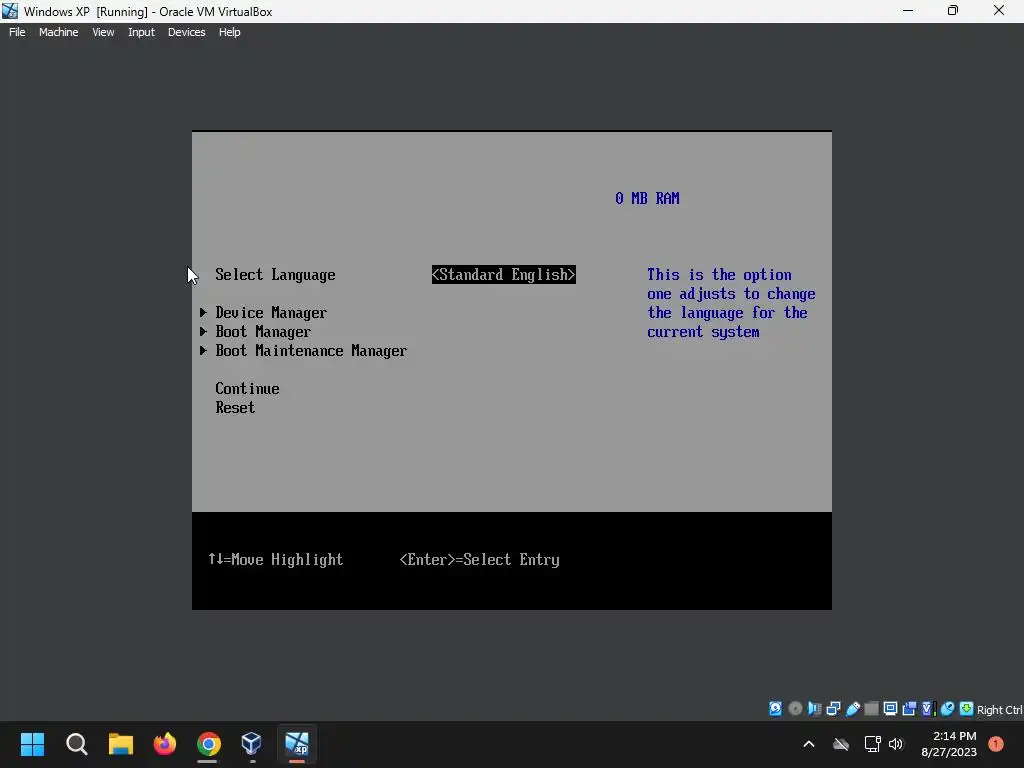Click the keyboard capture arrow icon
This screenshot has width=1024, height=768.
click(x=967, y=709)
